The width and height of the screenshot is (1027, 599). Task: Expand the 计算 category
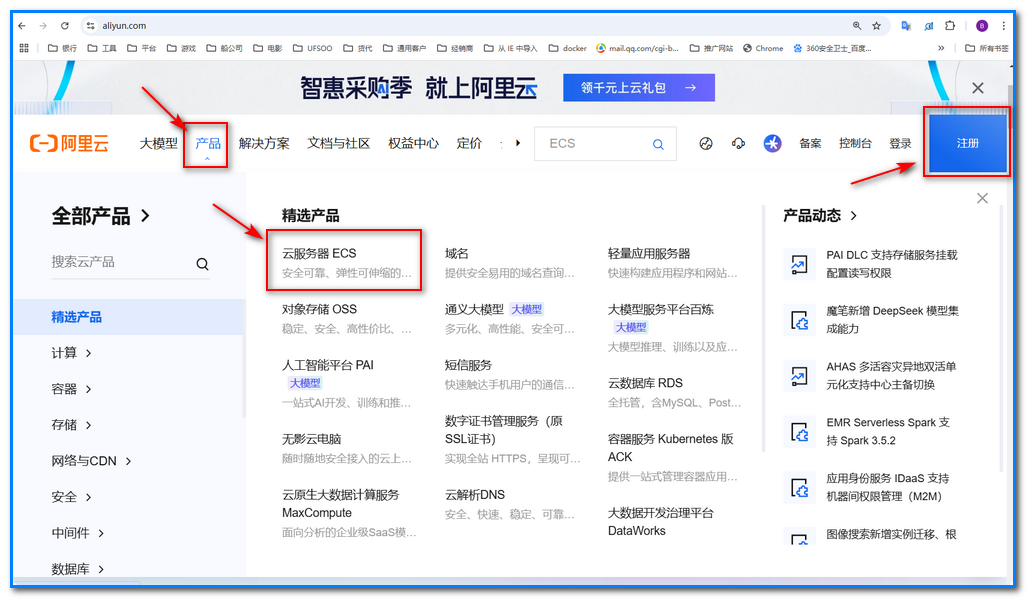(x=71, y=353)
